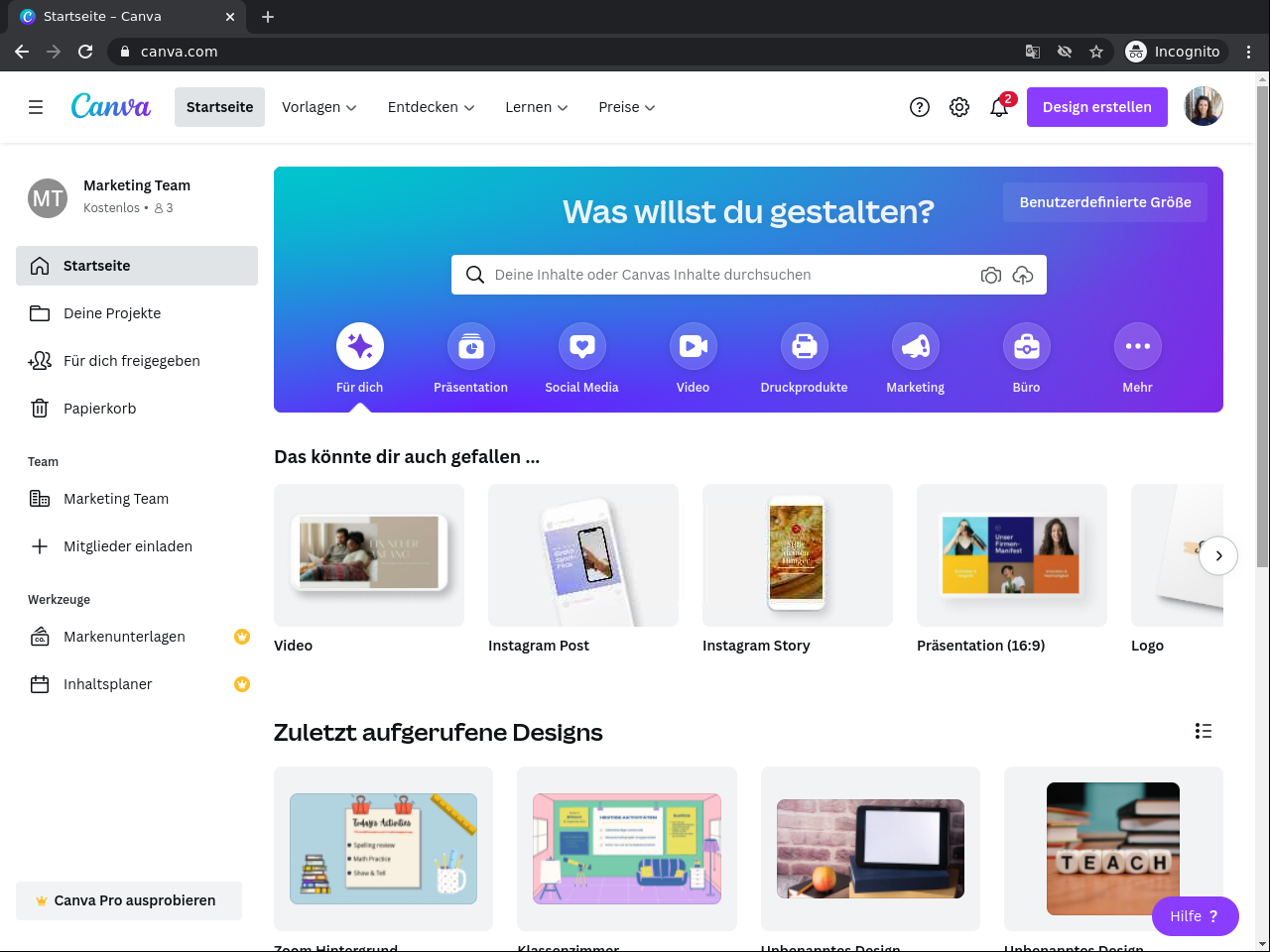Open the user profile avatar

click(1204, 107)
